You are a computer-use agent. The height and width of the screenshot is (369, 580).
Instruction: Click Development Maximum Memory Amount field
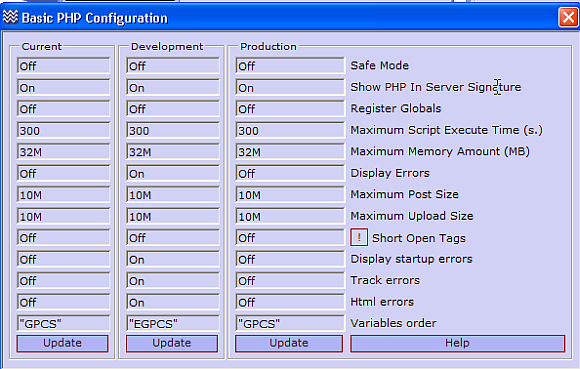coord(173,152)
